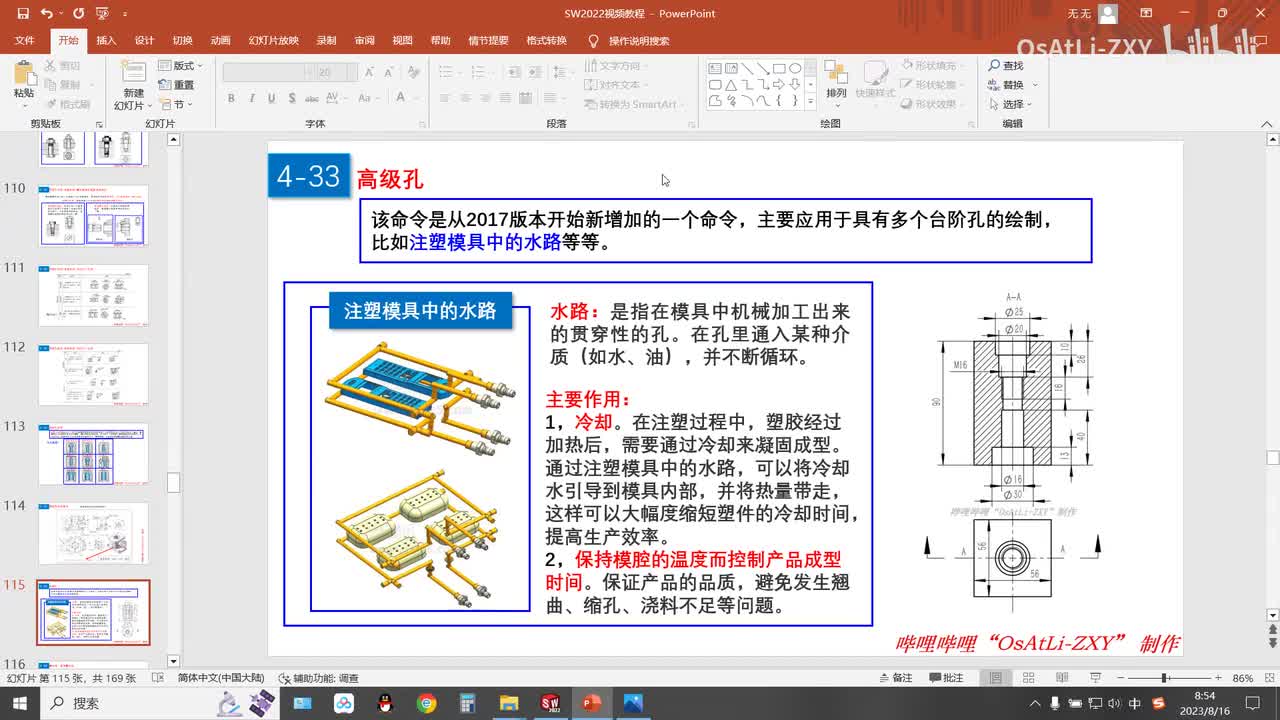The width and height of the screenshot is (1280, 720).
Task: Toggle the Notes pane in the status bar
Action: click(x=895, y=678)
